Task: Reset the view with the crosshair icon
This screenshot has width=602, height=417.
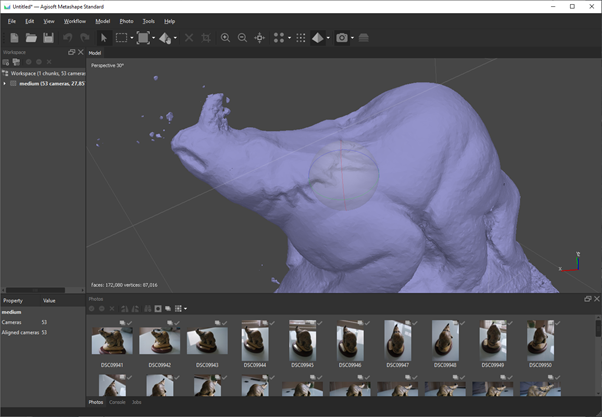Action: click(260, 38)
